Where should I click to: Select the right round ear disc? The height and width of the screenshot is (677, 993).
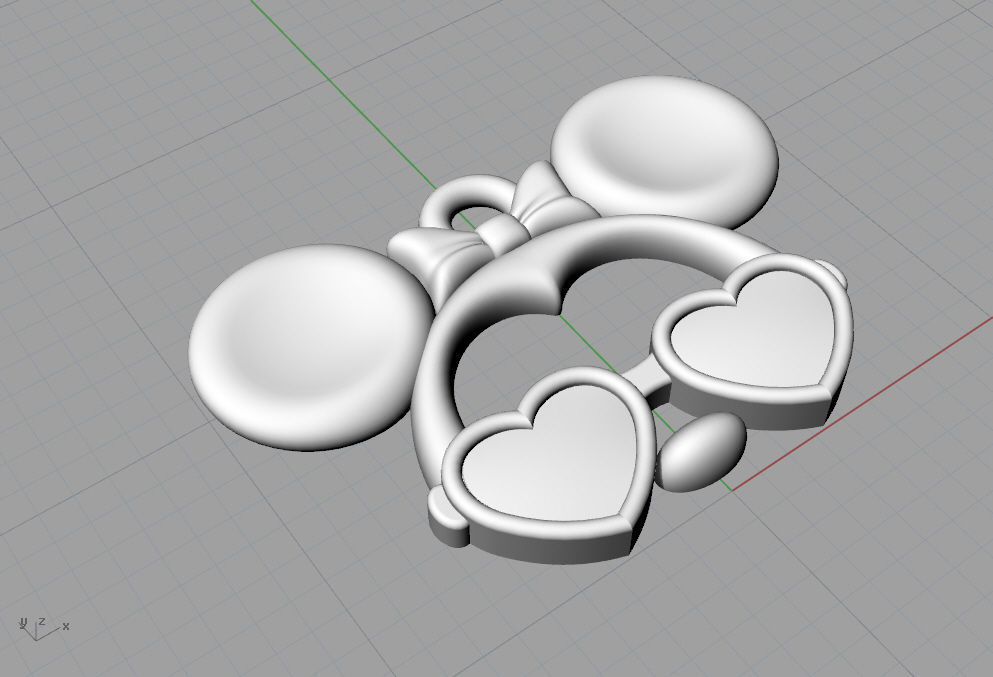(665, 151)
